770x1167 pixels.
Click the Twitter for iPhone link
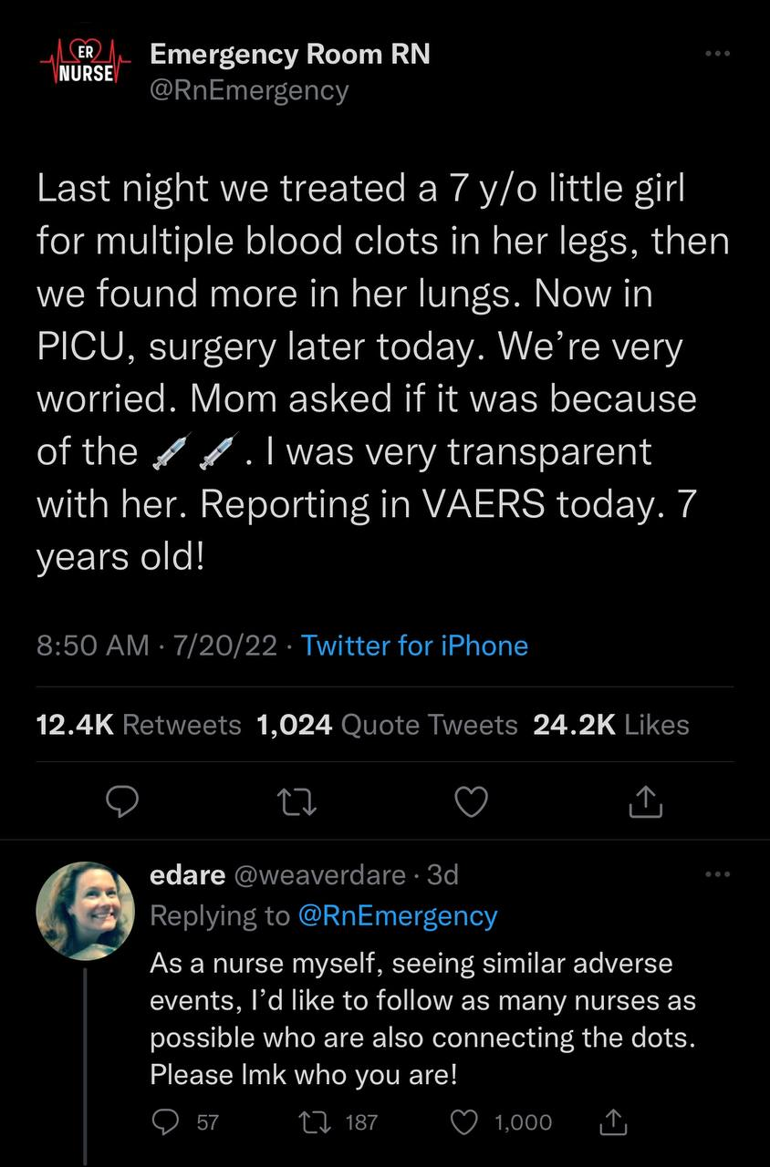tap(414, 646)
